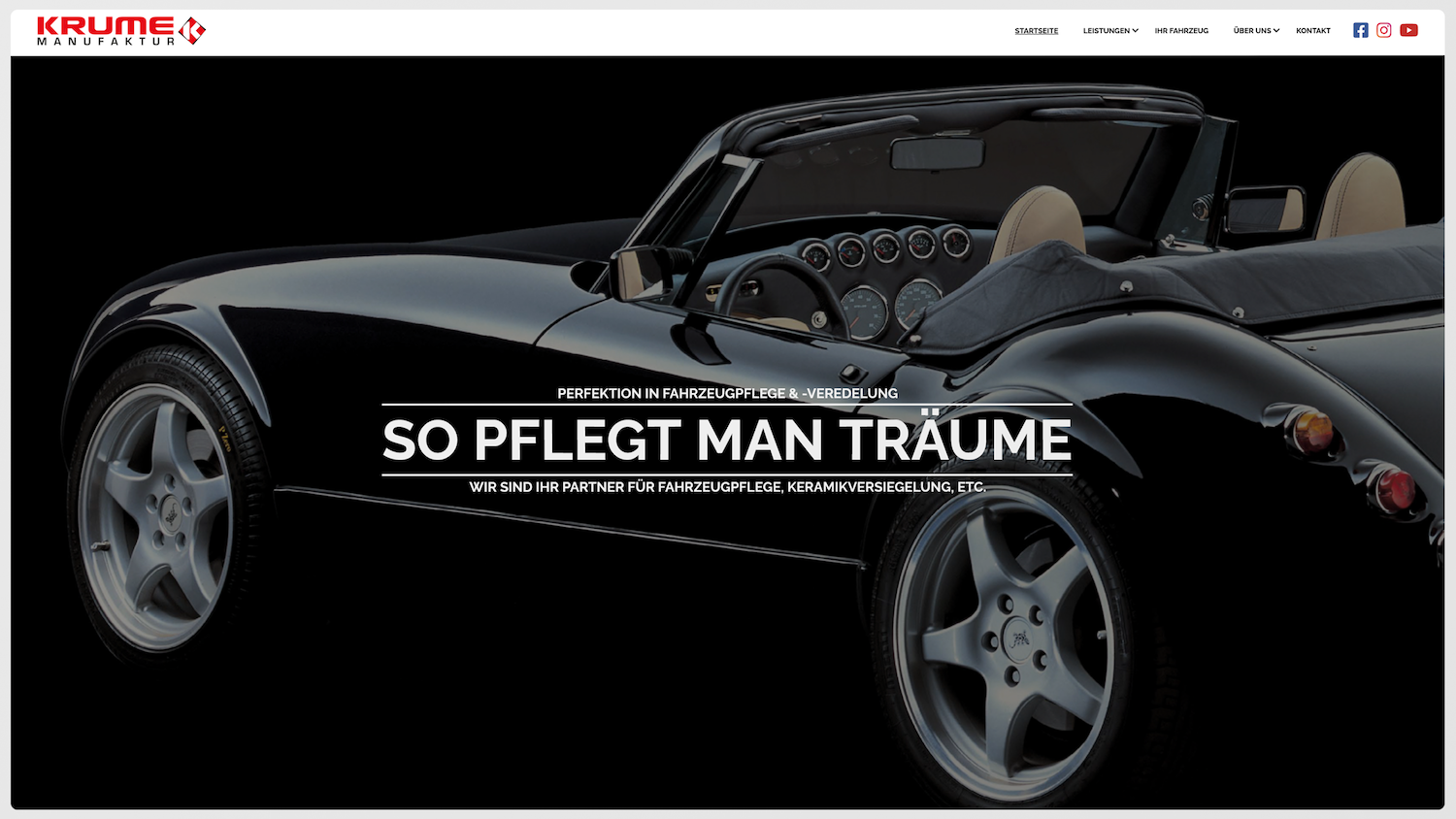Go to the Startseite menu item
1456x819 pixels.
point(1036,31)
